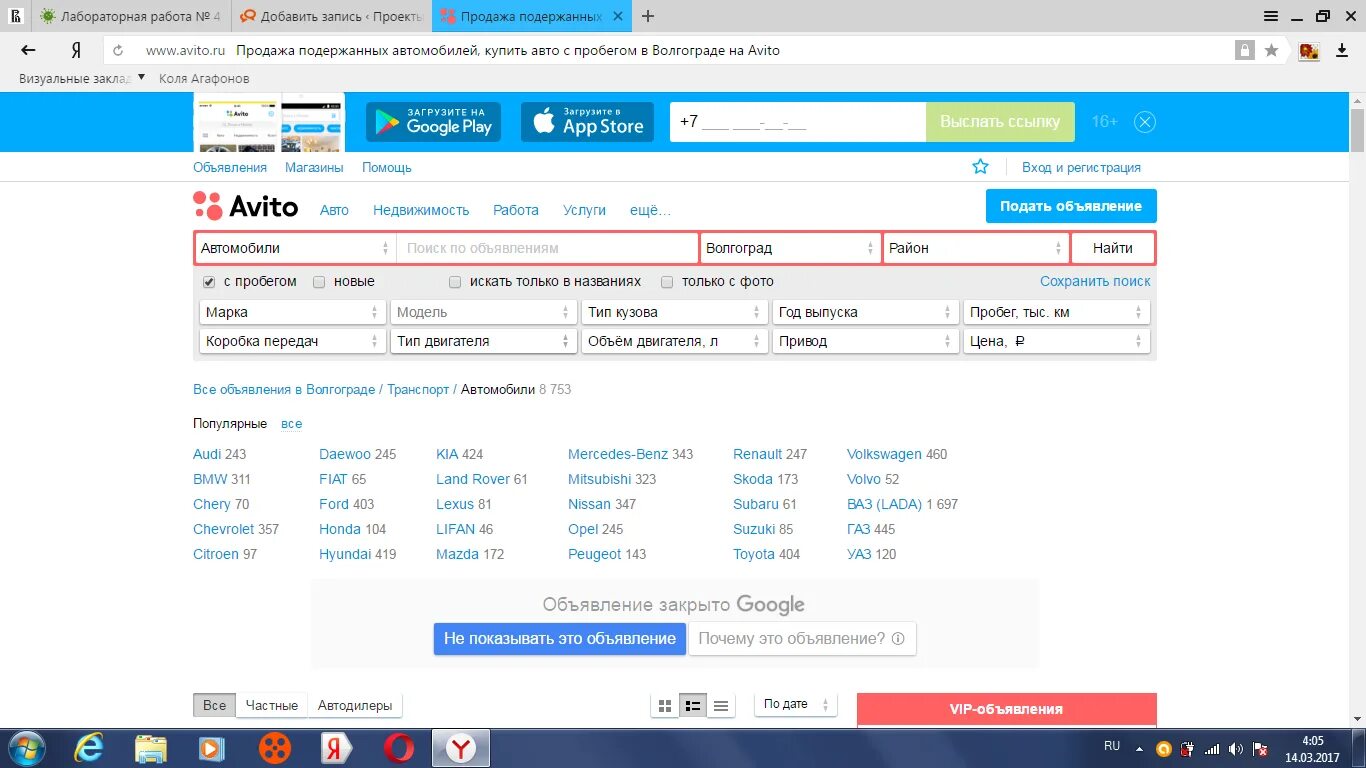Expand the Год выпуска dropdown
Image resolution: width=1366 pixels, height=768 pixels.
coord(866,312)
